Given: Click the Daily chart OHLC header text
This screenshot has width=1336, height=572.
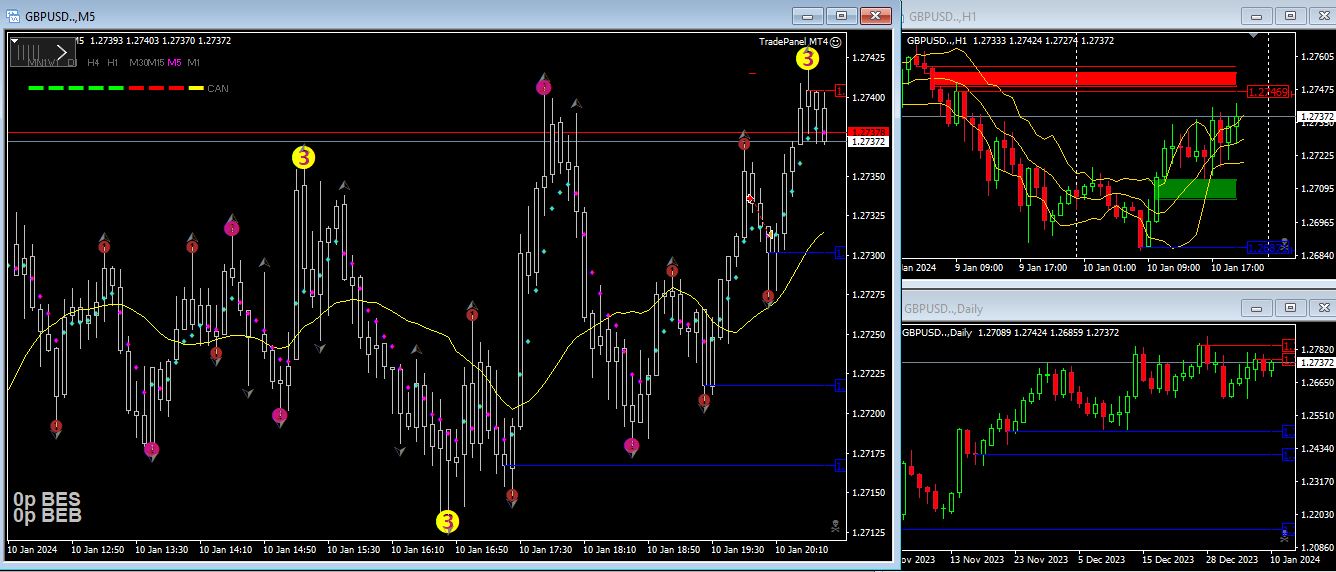Looking at the screenshot, I should coord(1012,333).
